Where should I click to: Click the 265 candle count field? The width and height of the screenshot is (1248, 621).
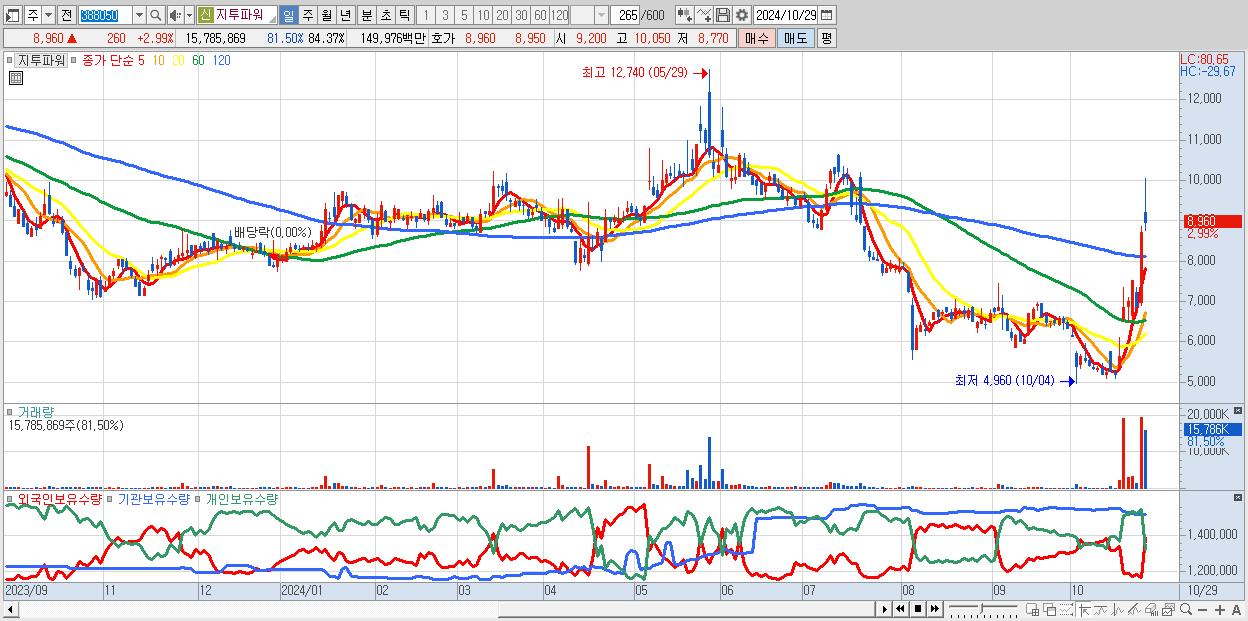point(627,15)
